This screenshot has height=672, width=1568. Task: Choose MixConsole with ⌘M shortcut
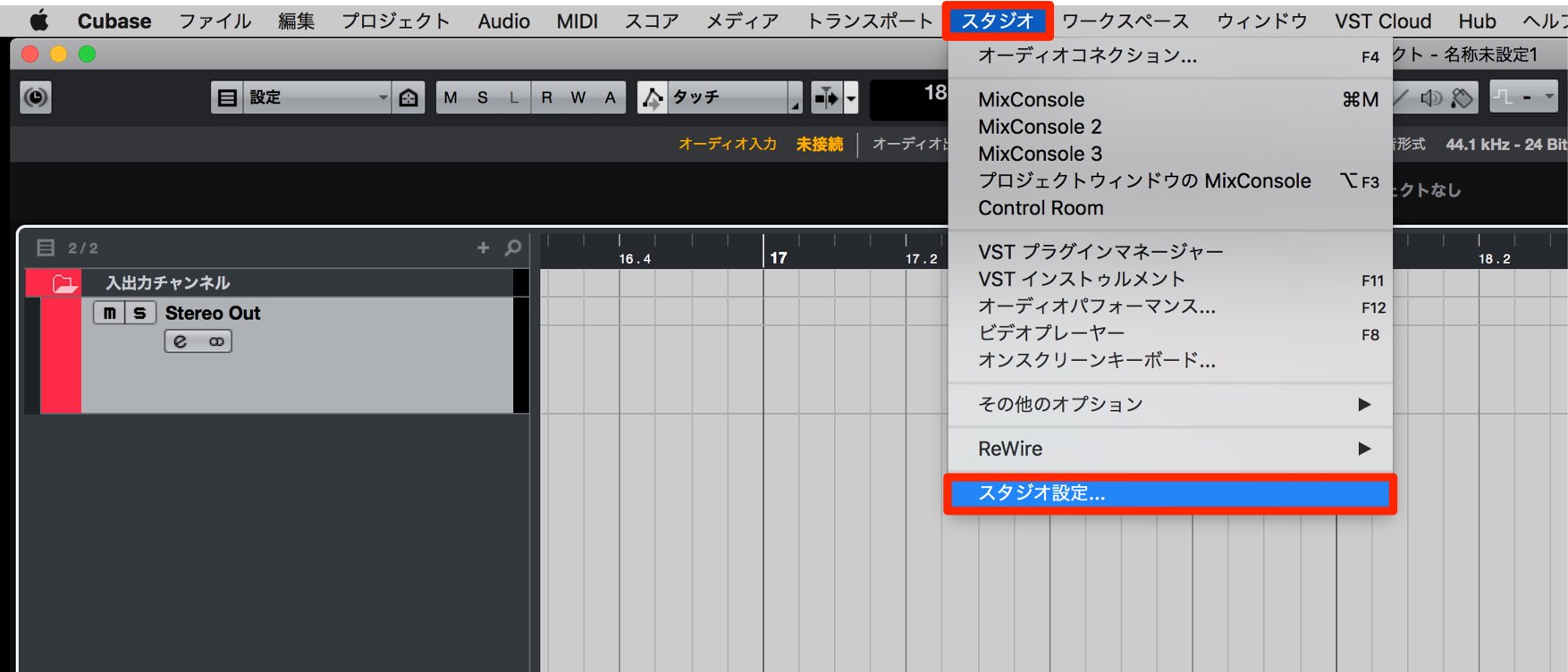[1170, 99]
